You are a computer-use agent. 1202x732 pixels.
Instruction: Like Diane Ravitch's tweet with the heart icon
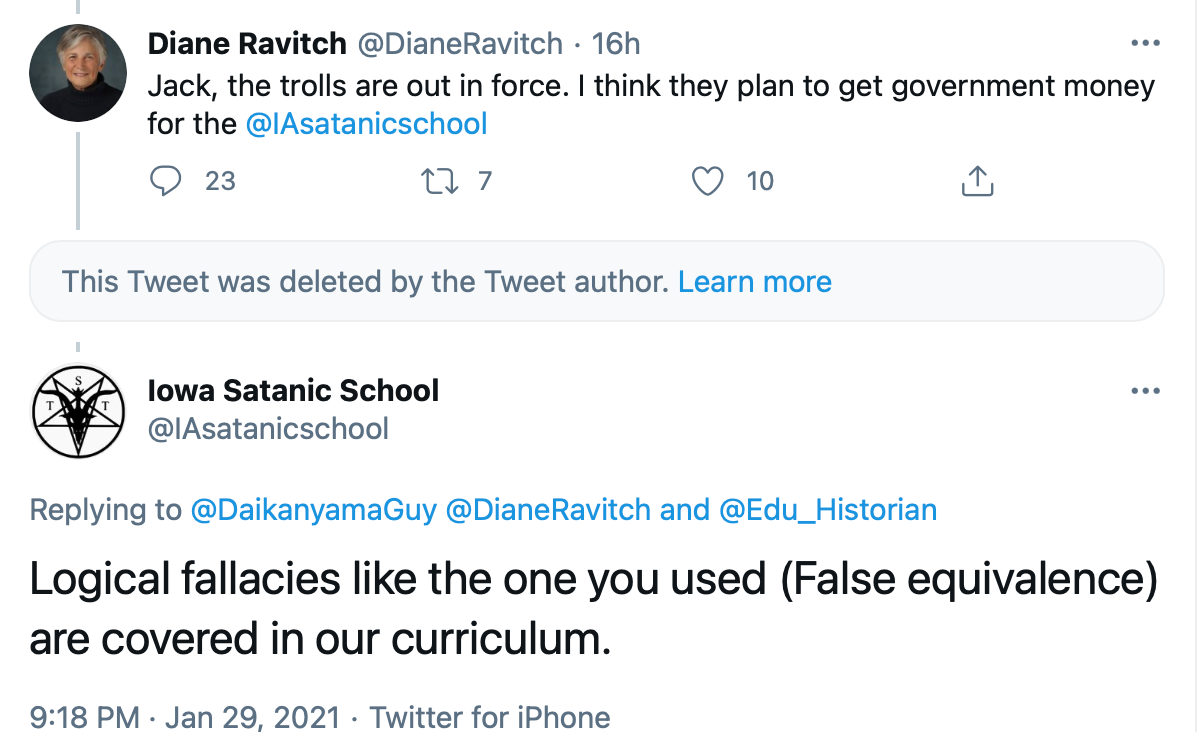[x=708, y=181]
